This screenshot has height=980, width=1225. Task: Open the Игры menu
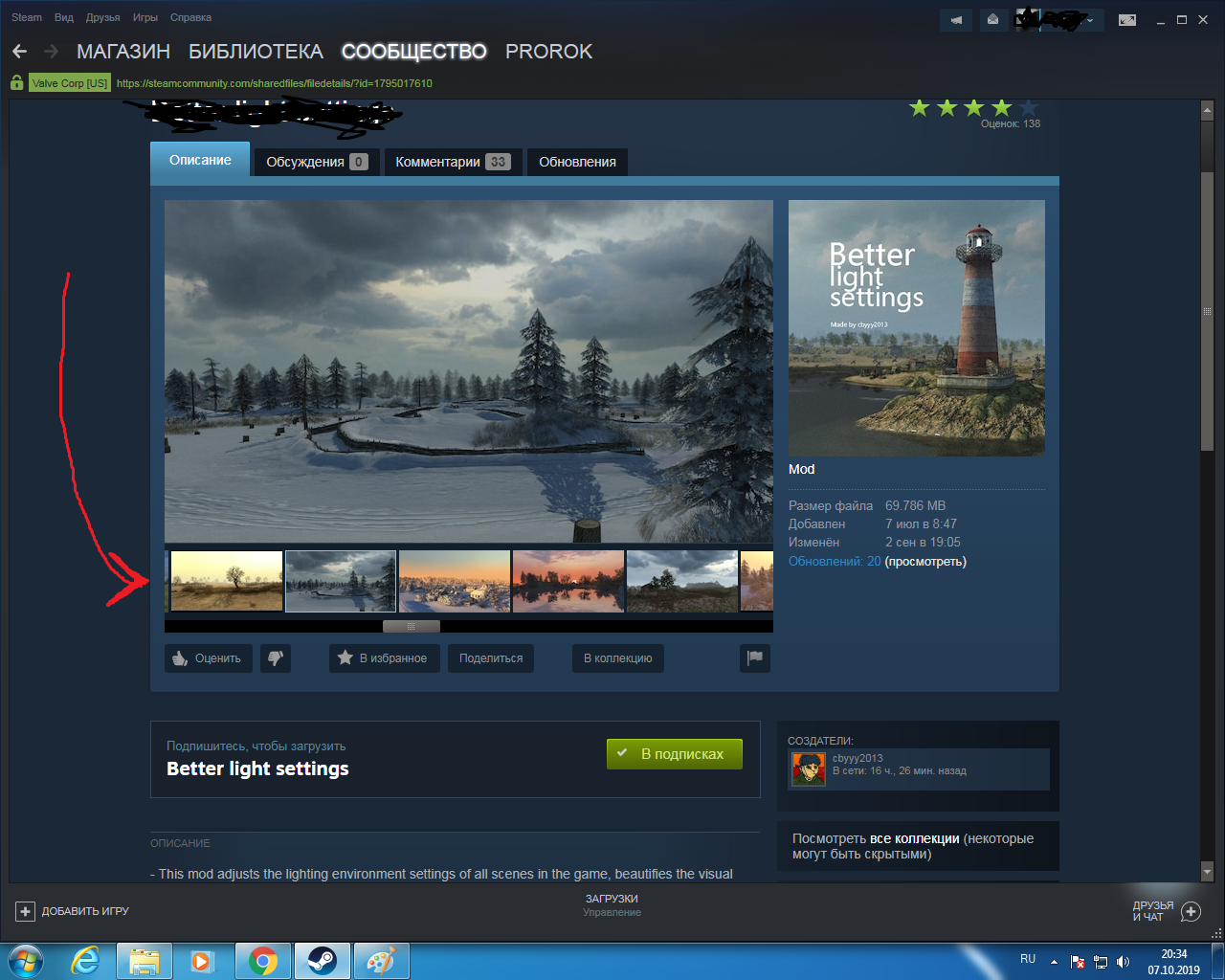coord(145,17)
